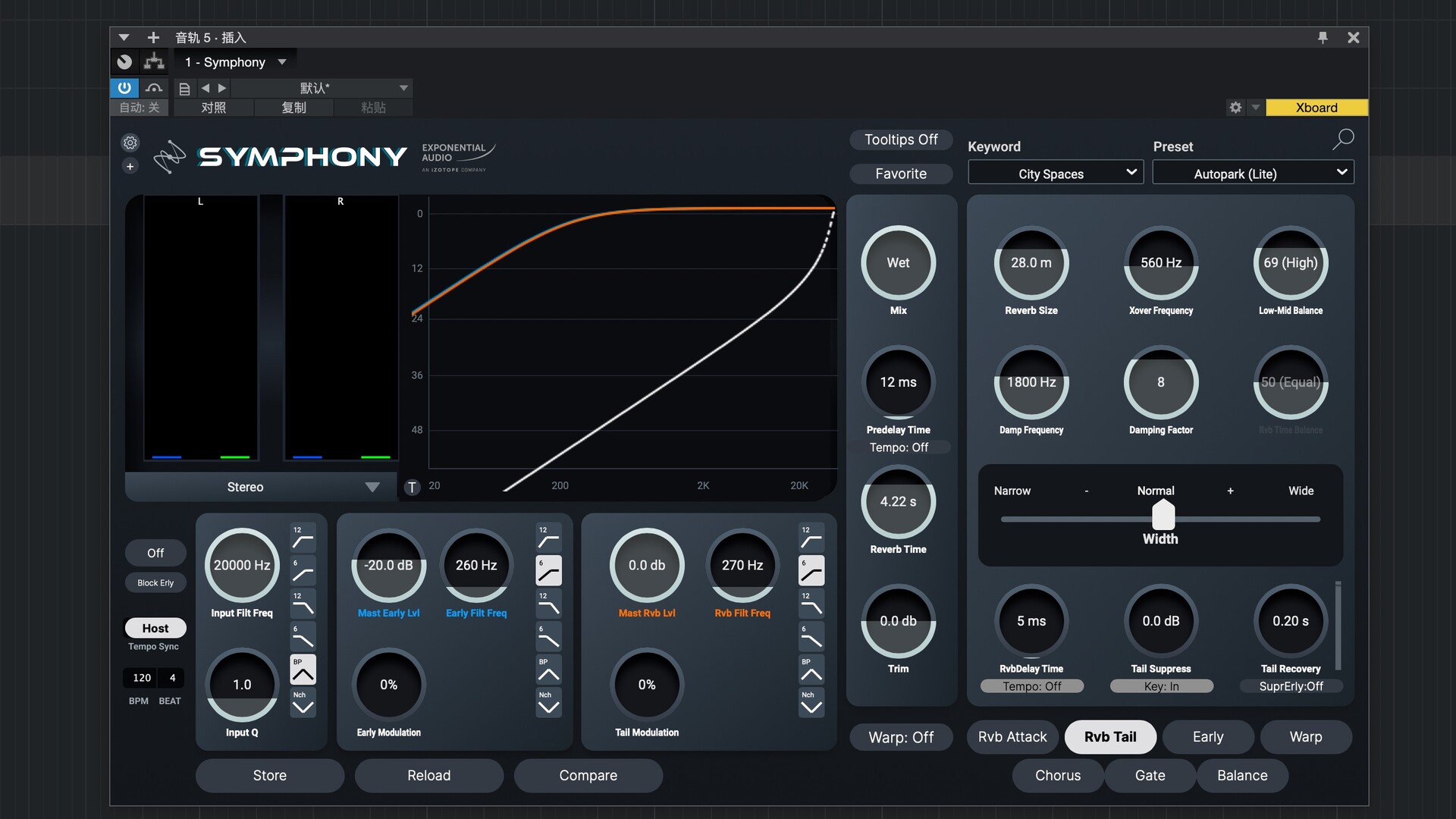
Task: Toggle Warp: Off button
Action: pyautogui.click(x=901, y=737)
